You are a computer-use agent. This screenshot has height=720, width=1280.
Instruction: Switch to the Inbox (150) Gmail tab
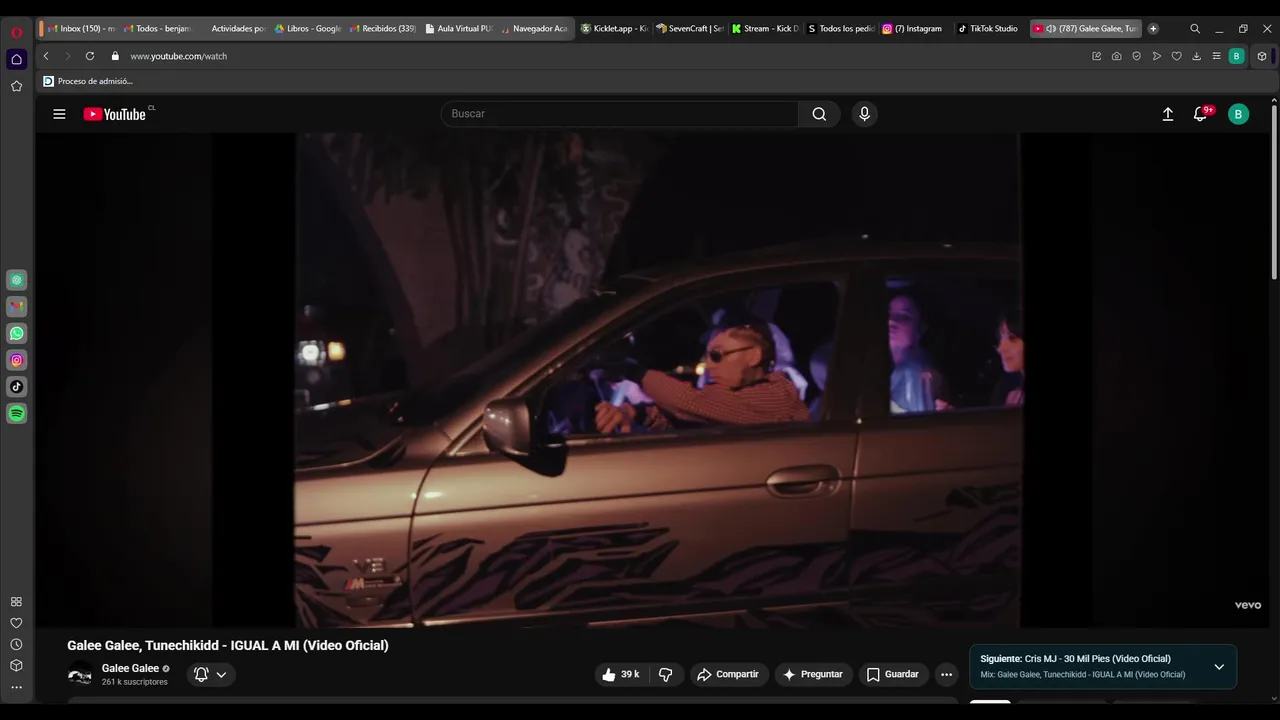pyautogui.click(x=80, y=29)
